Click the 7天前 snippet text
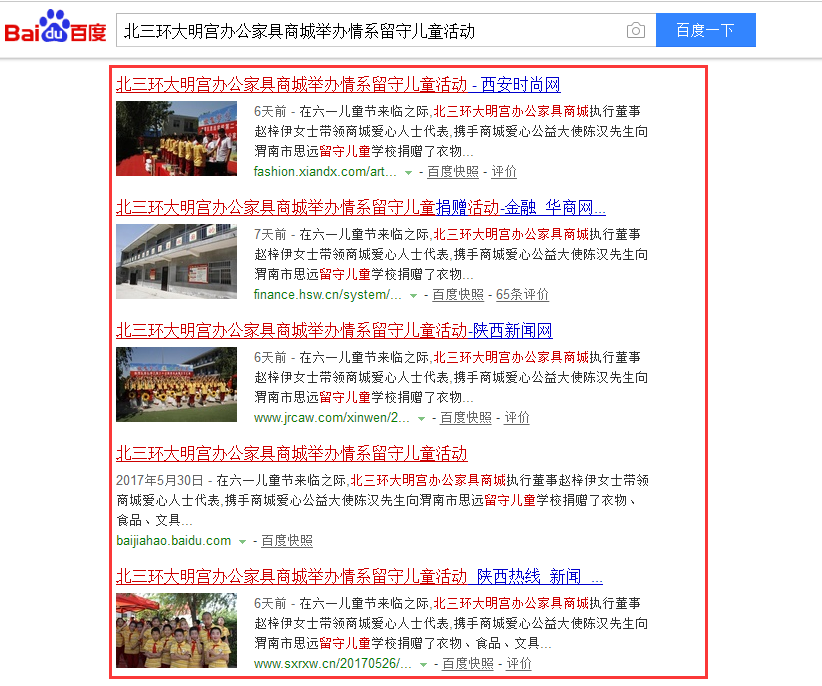 270,234
